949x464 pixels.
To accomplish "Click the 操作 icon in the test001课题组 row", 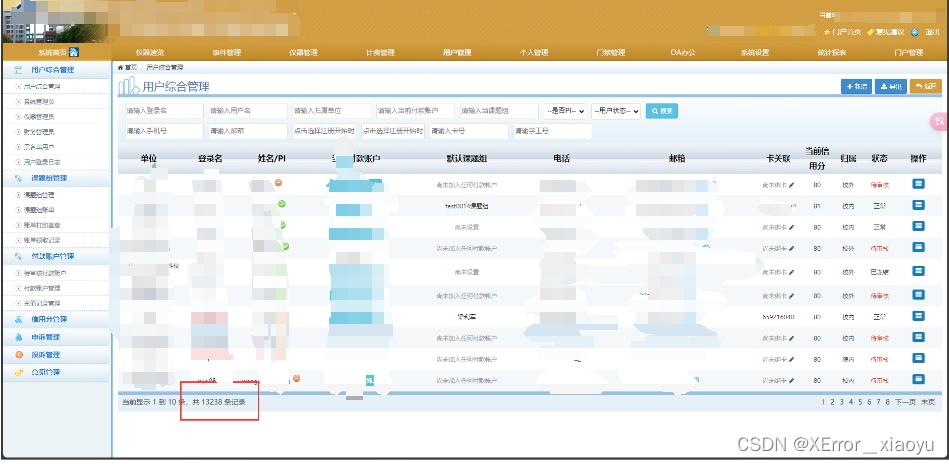I will [x=918, y=205].
